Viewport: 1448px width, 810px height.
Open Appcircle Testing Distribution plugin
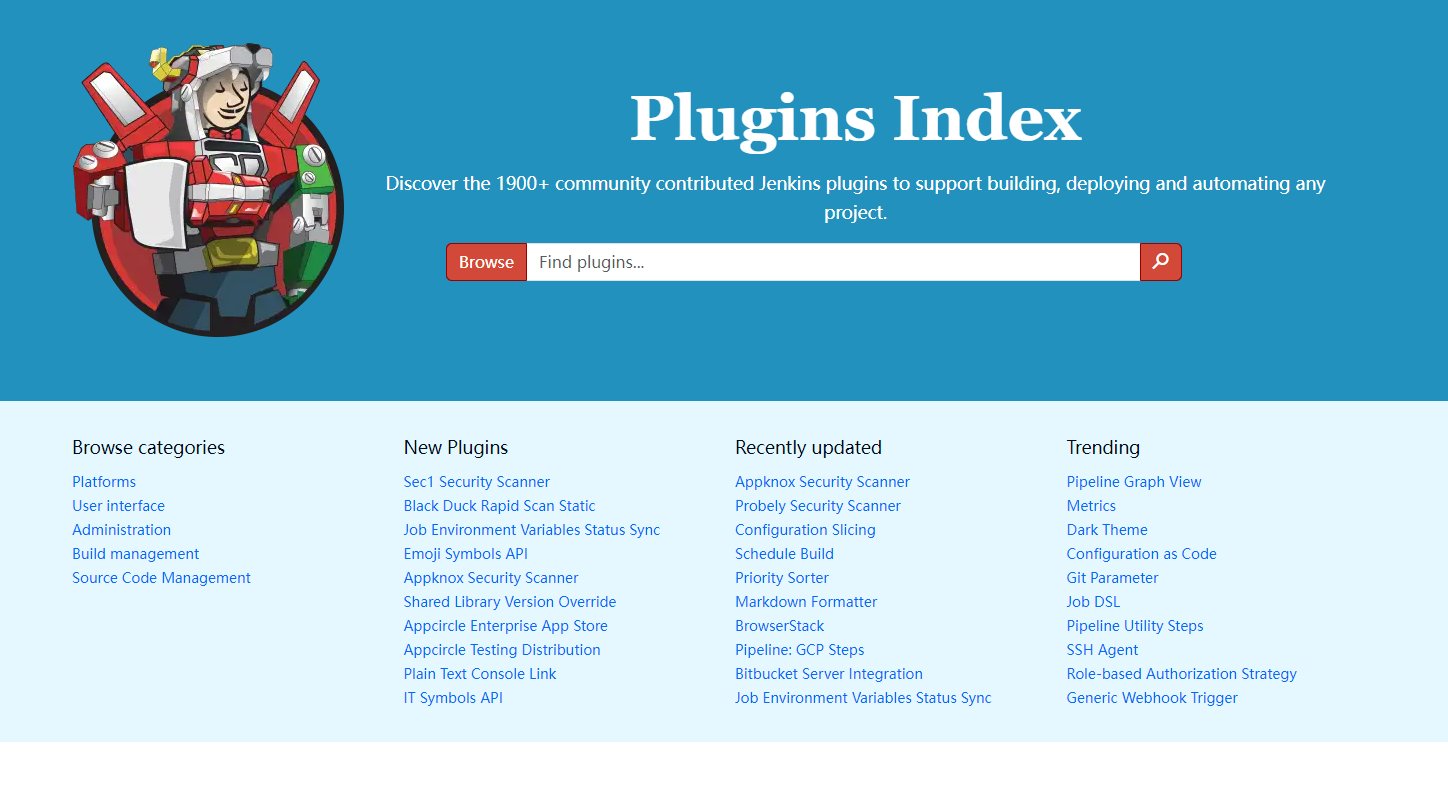tap(502, 650)
